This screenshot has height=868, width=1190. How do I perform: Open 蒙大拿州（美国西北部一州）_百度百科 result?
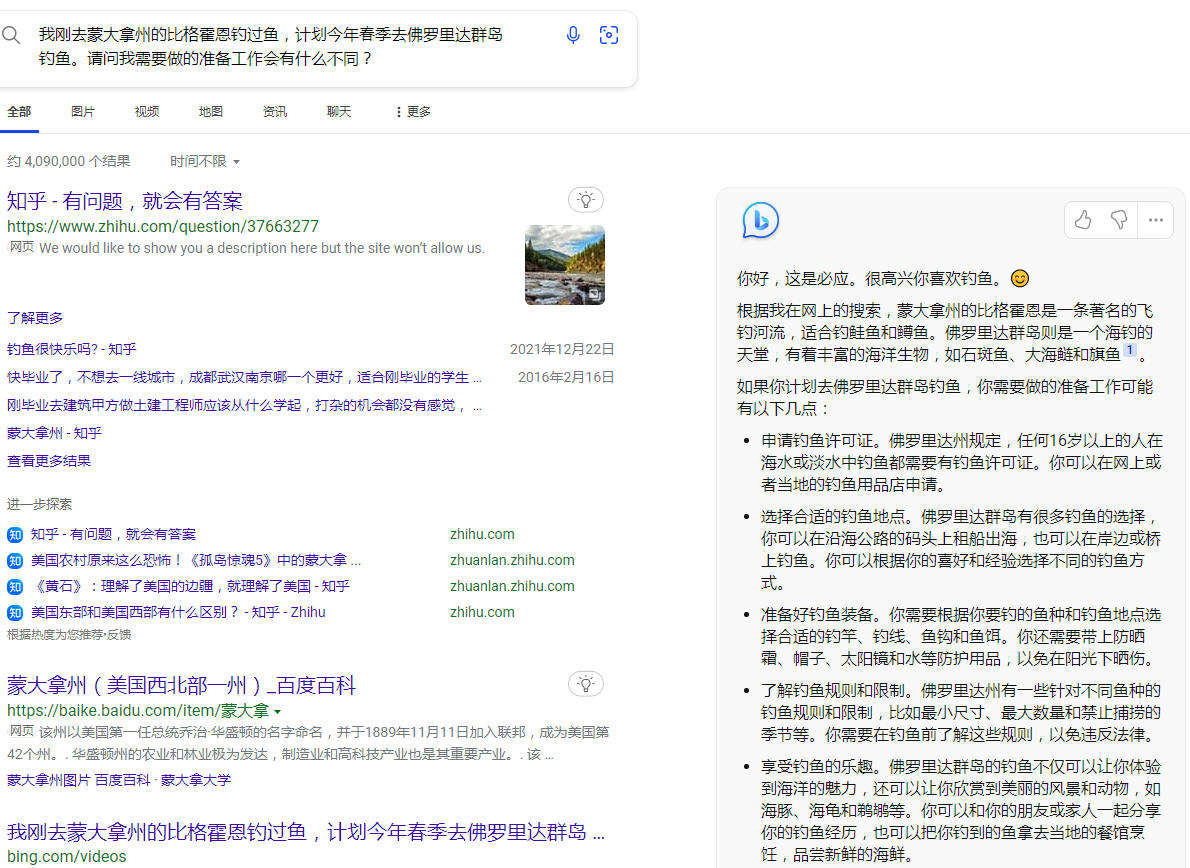tap(181, 686)
